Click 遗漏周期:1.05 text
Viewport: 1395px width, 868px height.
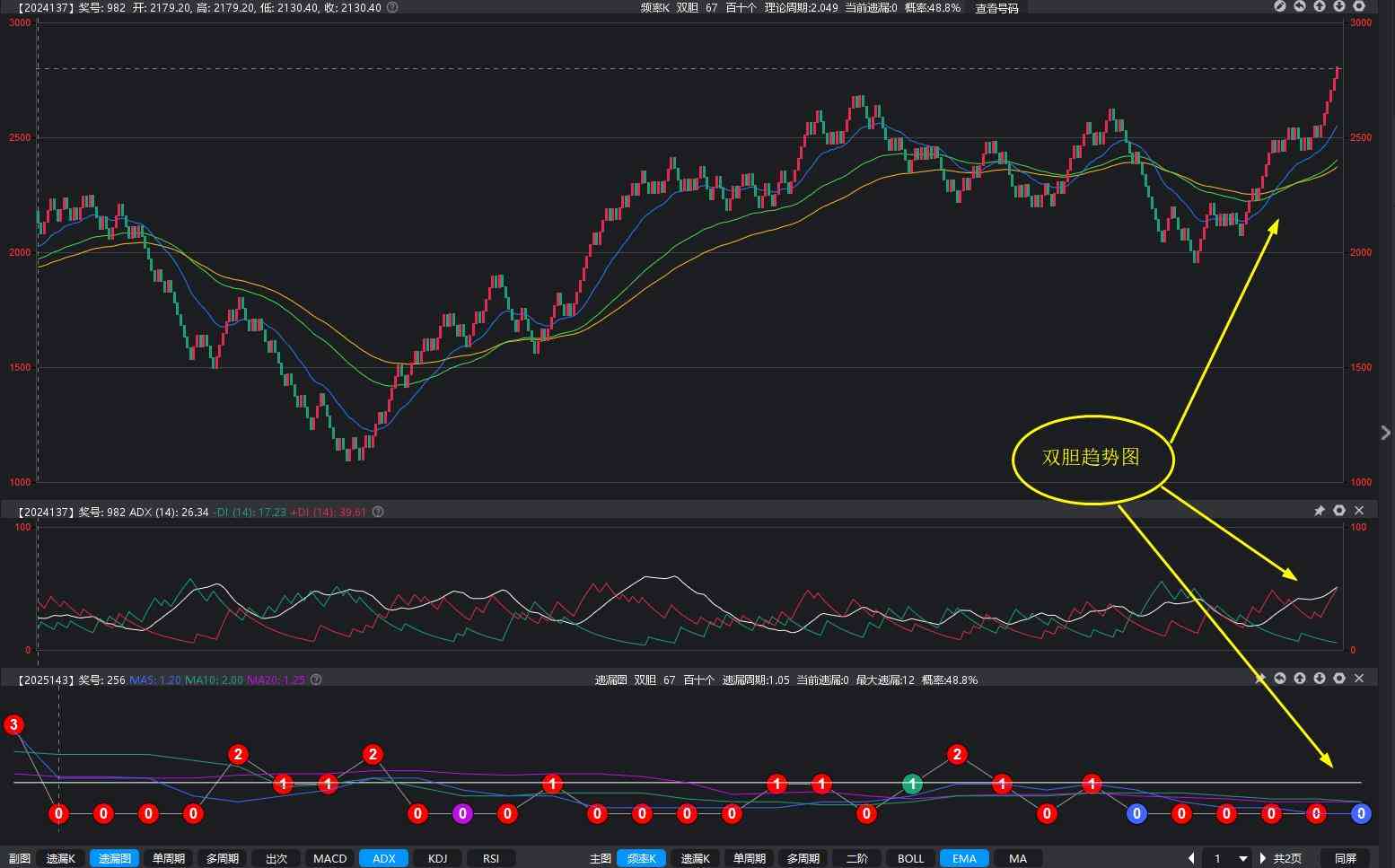click(x=756, y=679)
